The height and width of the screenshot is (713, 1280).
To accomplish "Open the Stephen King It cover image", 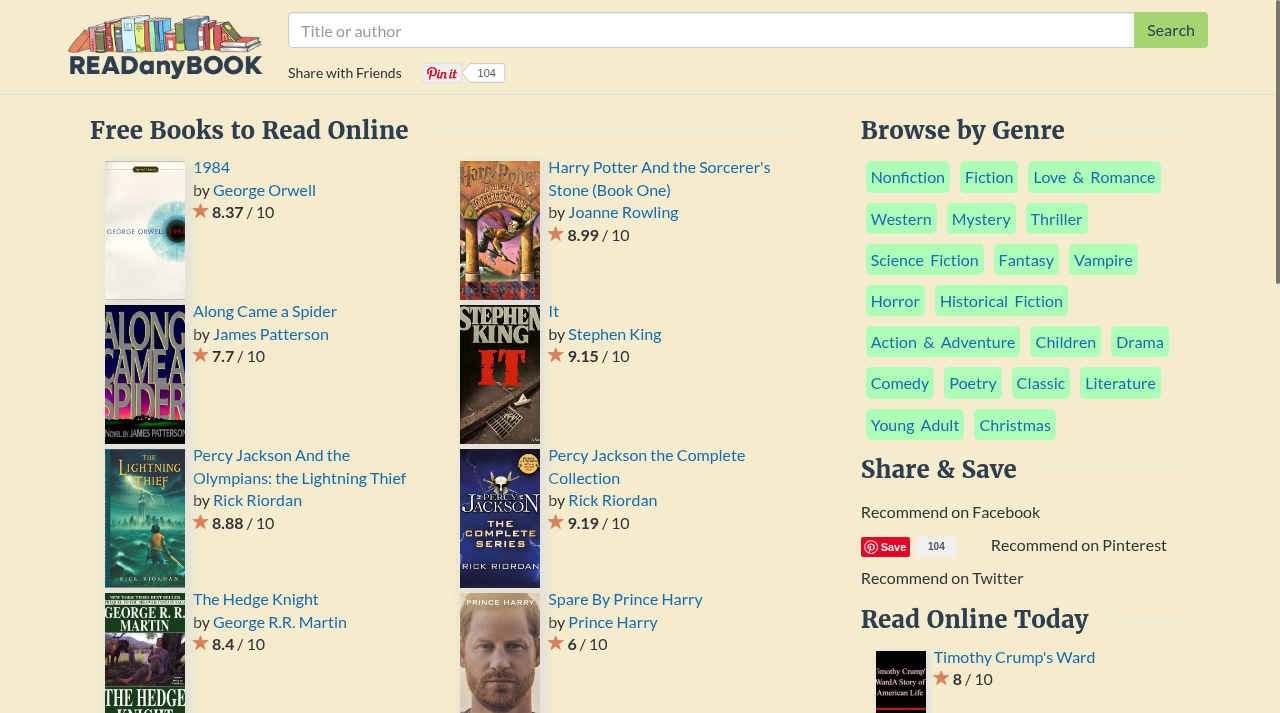I will 500,374.
